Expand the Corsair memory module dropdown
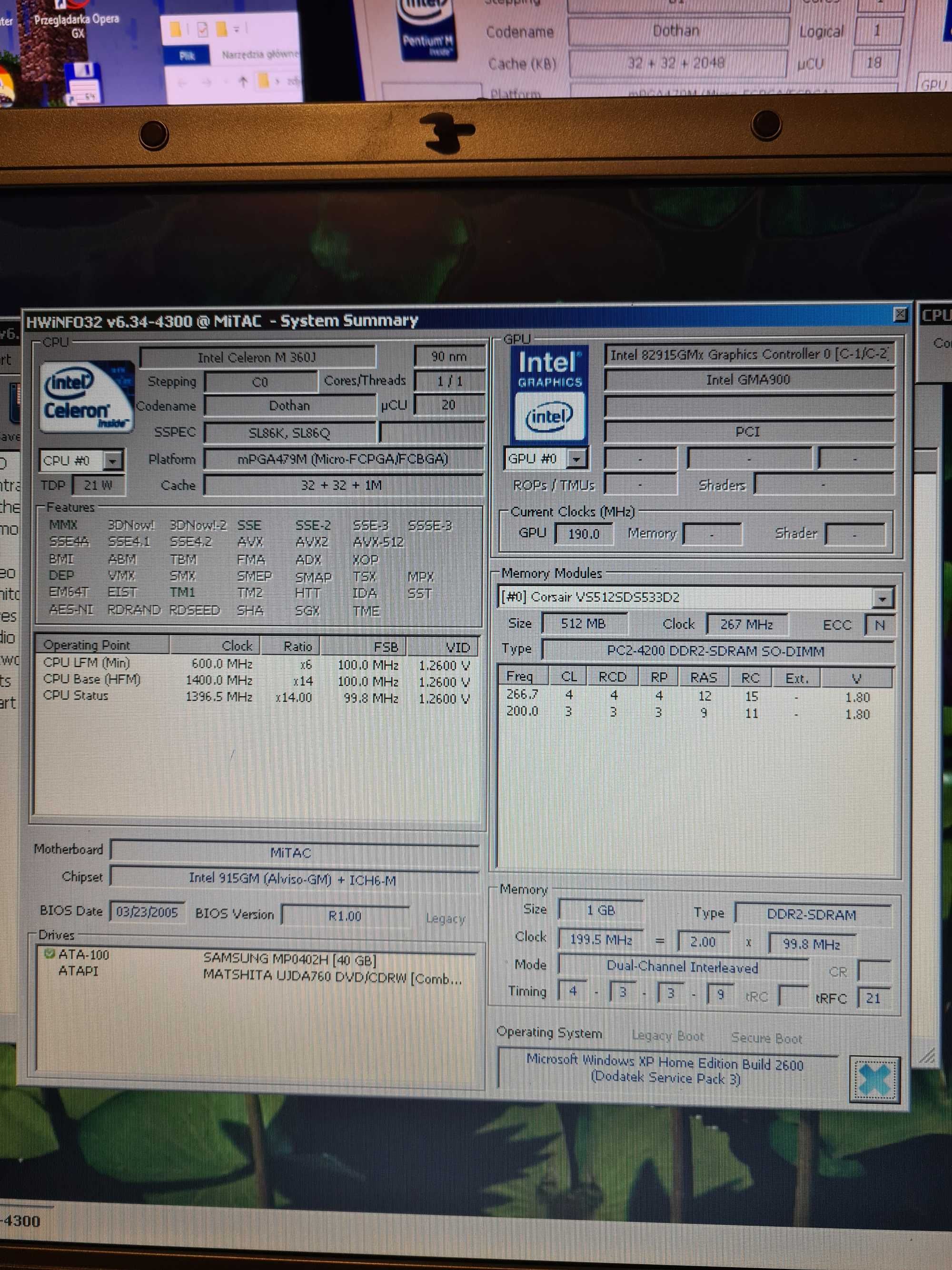This screenshot has height=1270, width=952. click(883, 599)
